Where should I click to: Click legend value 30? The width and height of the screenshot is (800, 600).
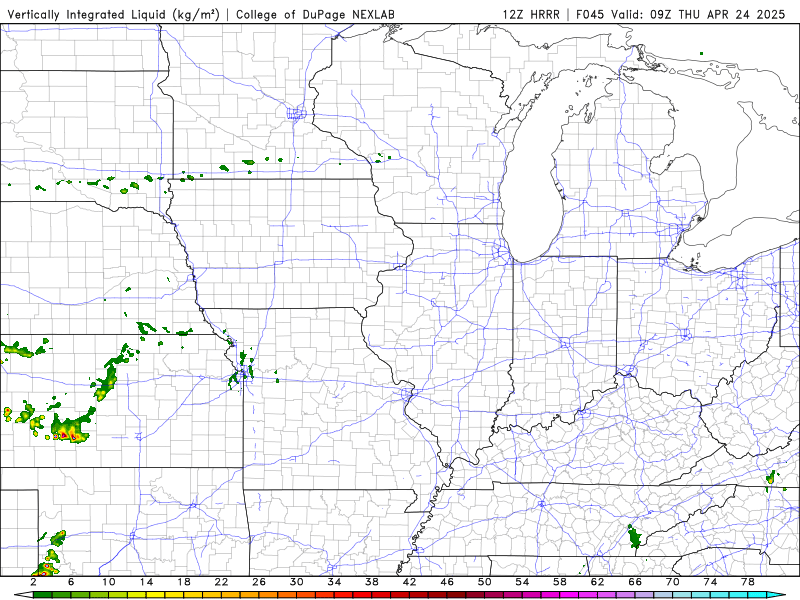pyautogui.click(x=297, y=582)
